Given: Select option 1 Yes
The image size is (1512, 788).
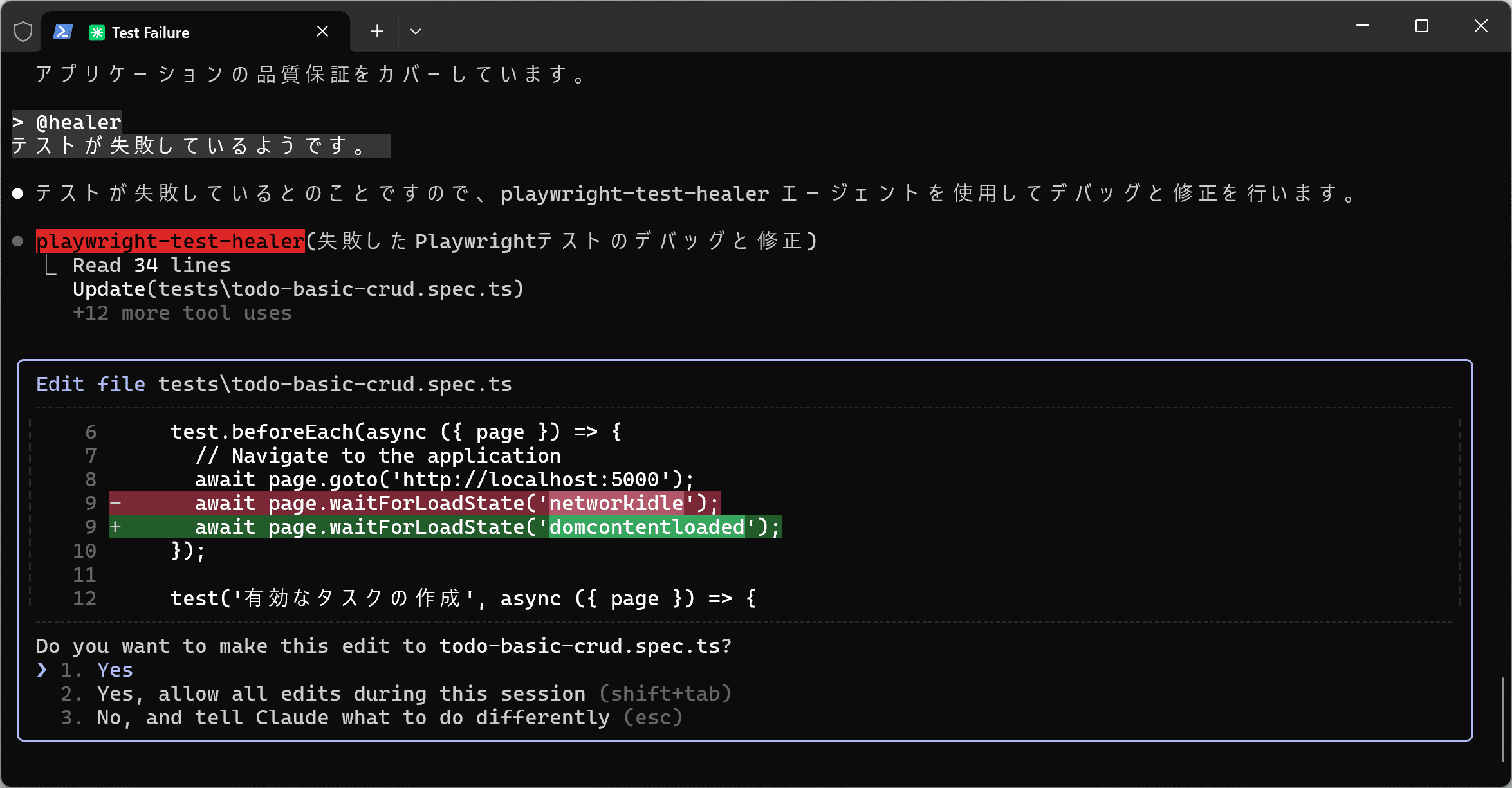Looking at the screenshot, I should (x=115, y=670).
